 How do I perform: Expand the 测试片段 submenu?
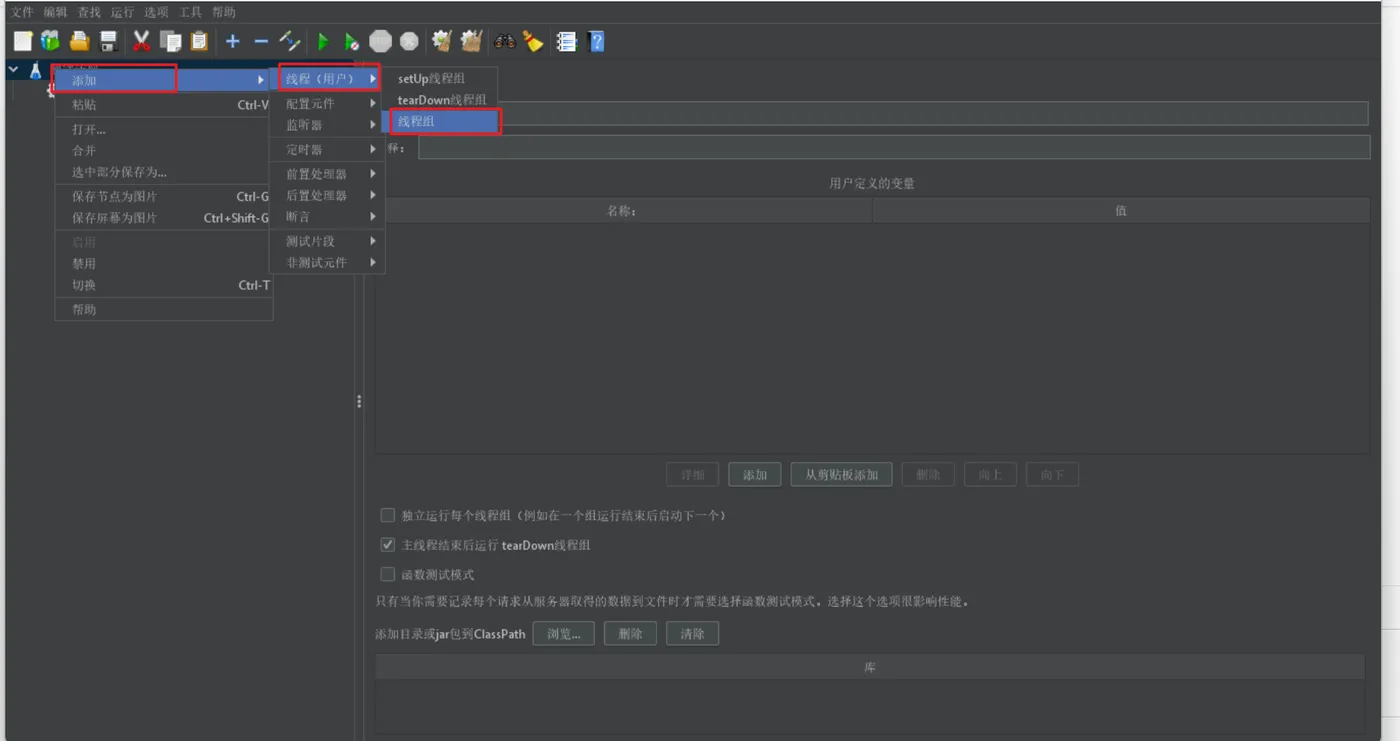327,242
